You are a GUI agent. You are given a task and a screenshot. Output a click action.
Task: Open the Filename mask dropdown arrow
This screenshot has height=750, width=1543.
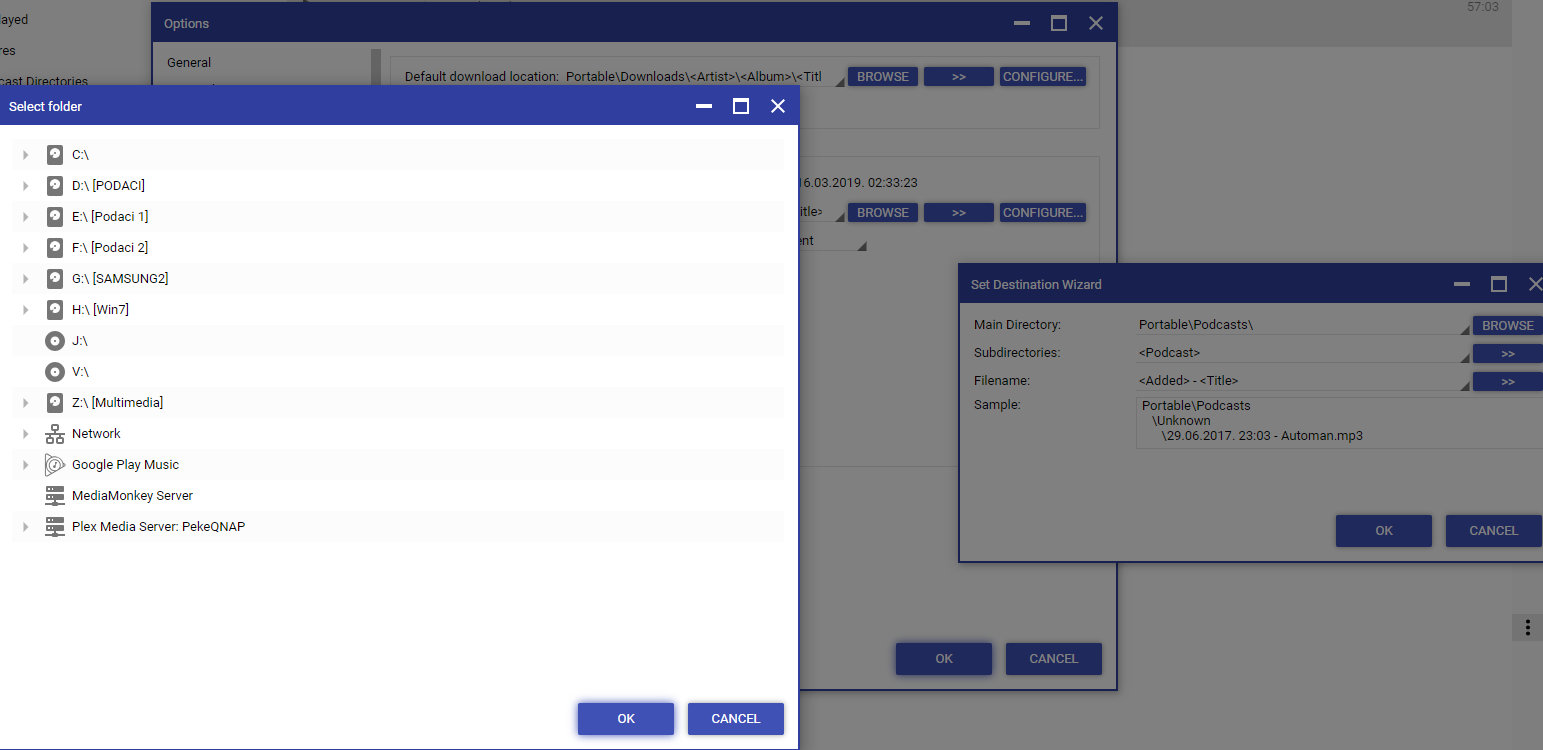pos(1464,385)
